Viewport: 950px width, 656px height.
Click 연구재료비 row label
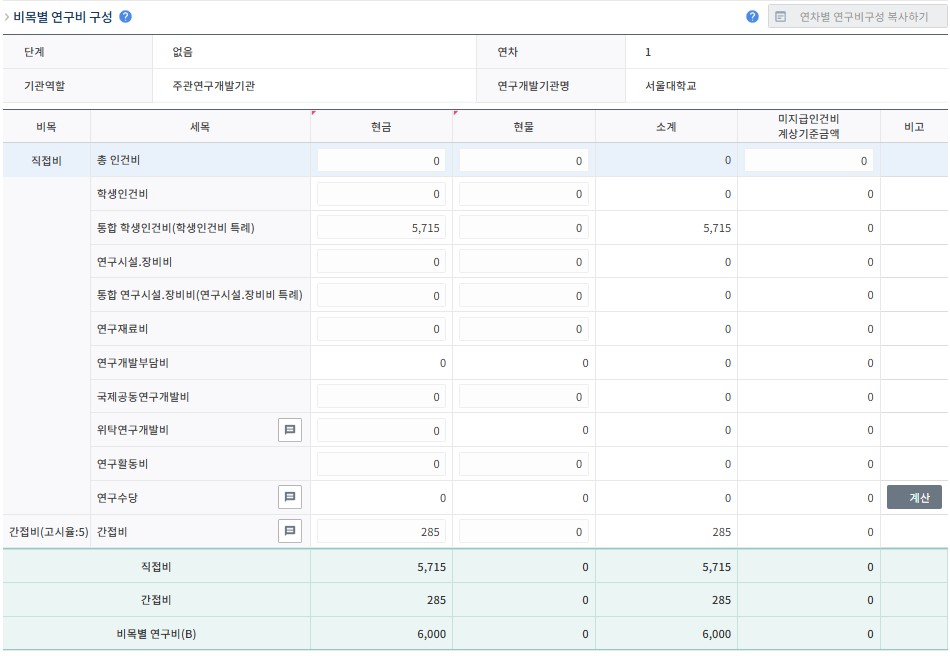122,329
